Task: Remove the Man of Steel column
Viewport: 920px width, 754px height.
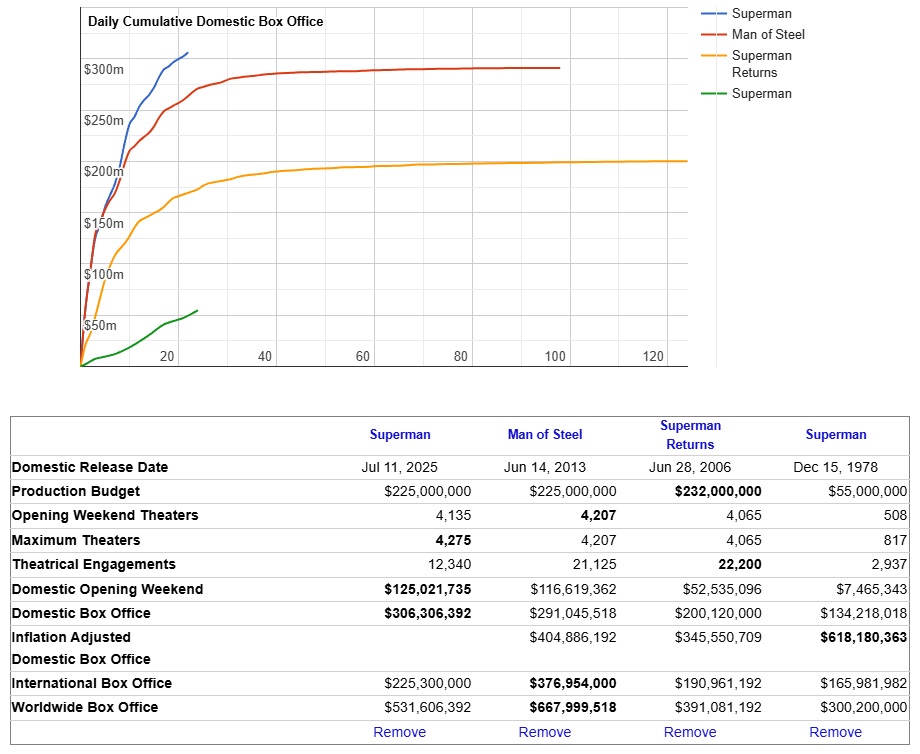Action: [x=544, y=732]
